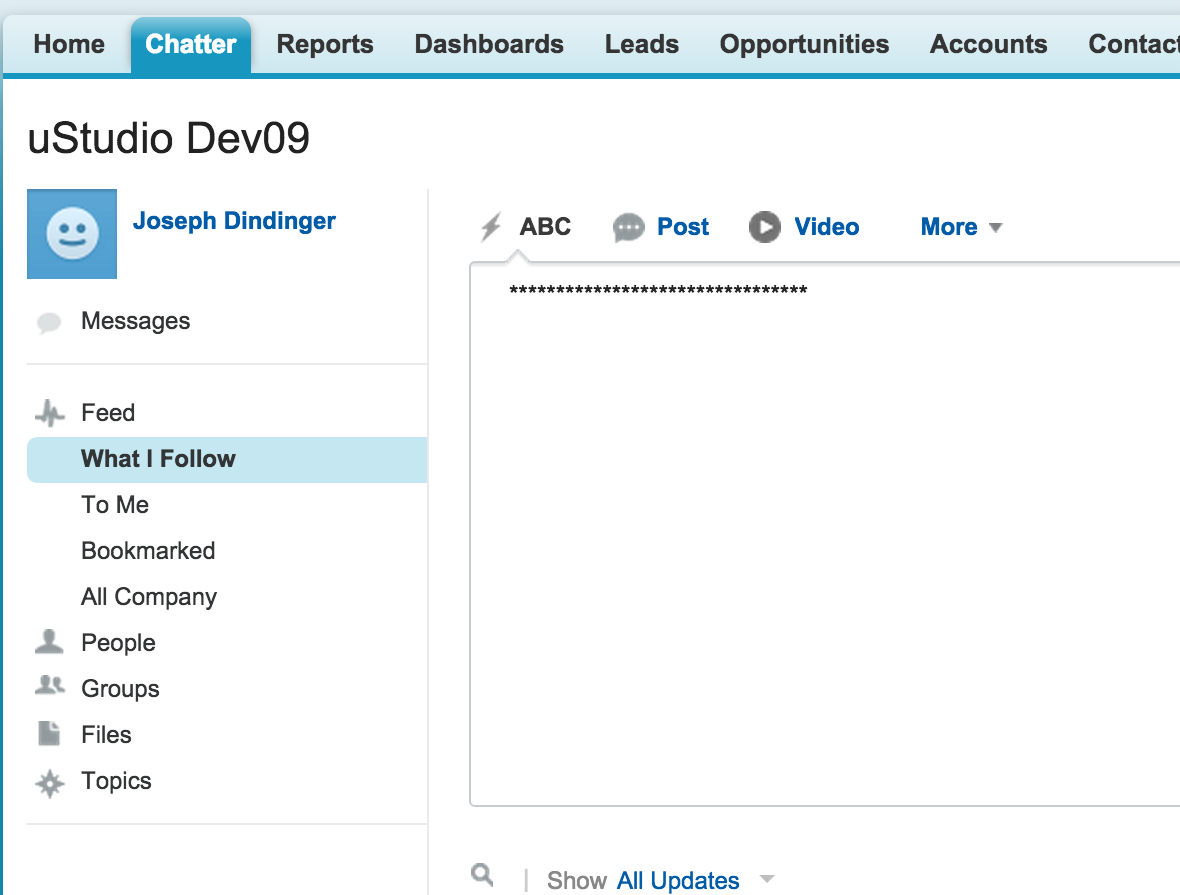
Task: Open the Home tab
Action: (x=68, y=44)
